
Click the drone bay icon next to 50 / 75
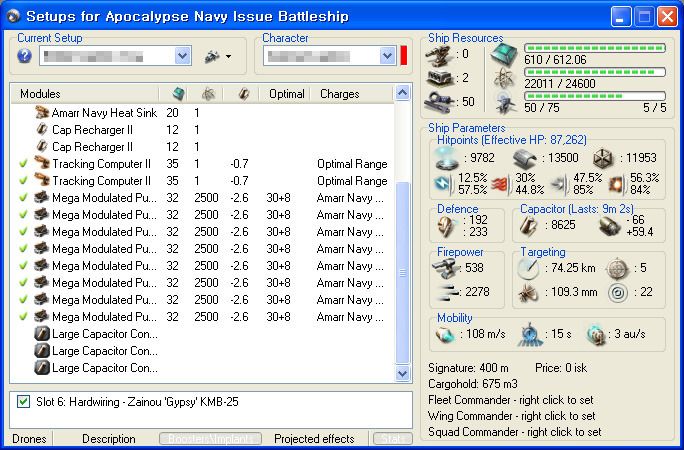click(x=505, y=103)
